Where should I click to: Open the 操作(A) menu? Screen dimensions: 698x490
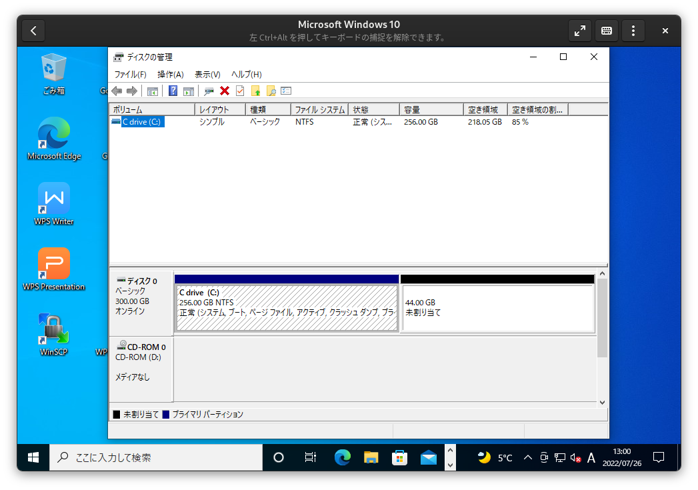[x=170, y=74]
